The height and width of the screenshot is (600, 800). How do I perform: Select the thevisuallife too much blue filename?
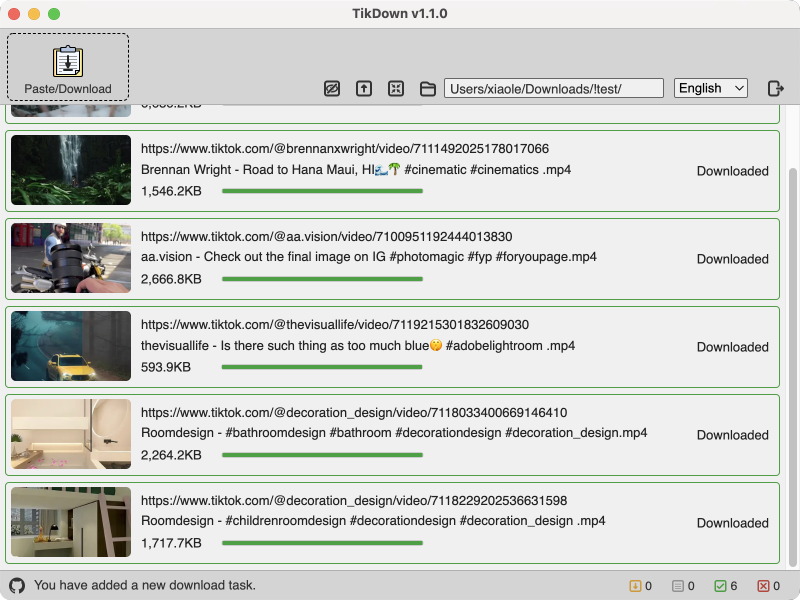tap(358, 345)
